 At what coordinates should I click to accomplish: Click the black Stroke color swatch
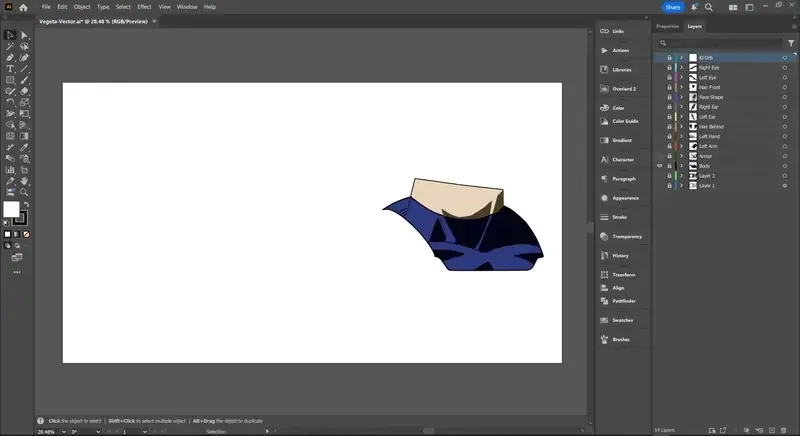(x=20, y=219)
